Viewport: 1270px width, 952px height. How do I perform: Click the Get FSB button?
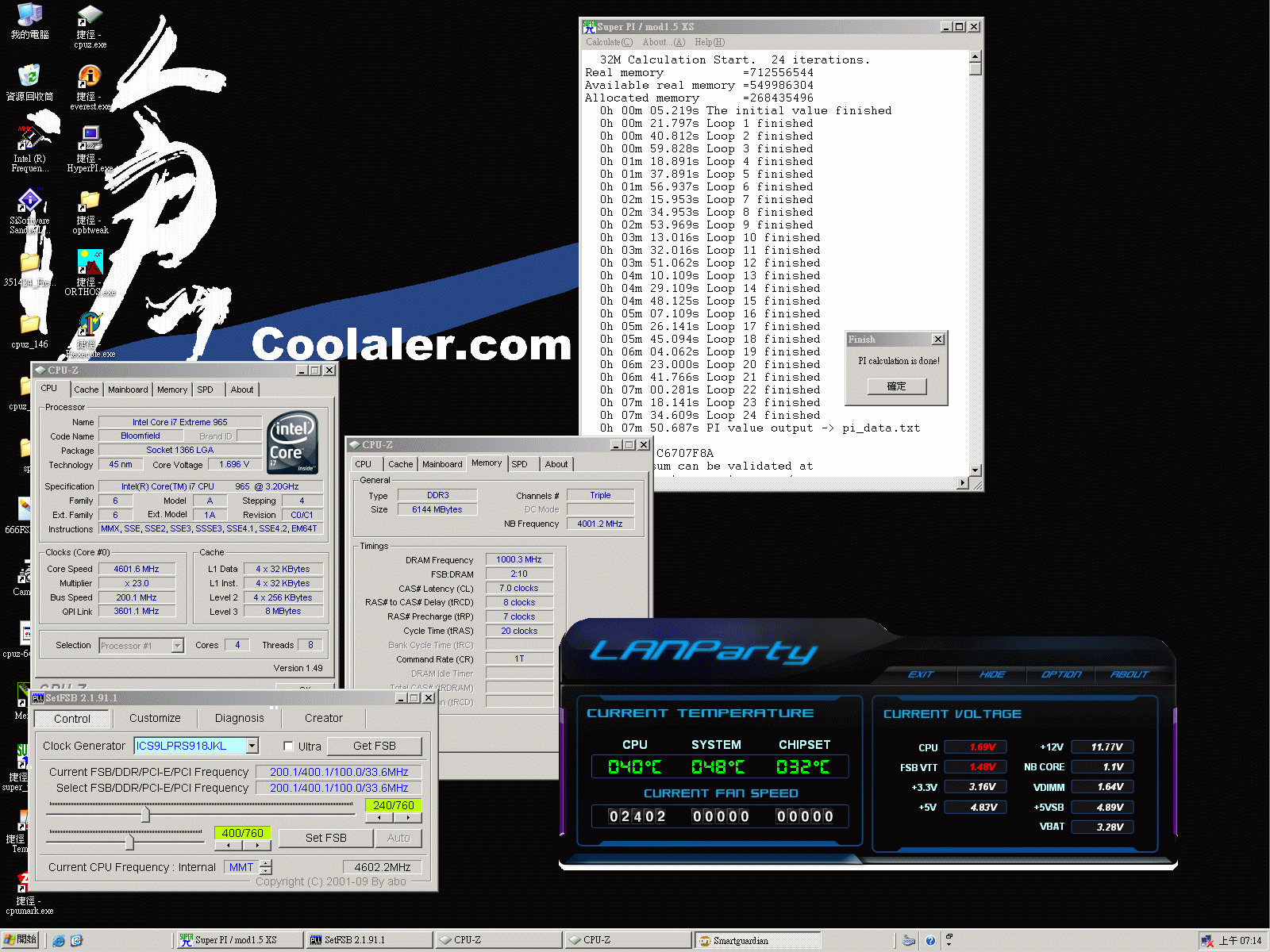(375, 746)
